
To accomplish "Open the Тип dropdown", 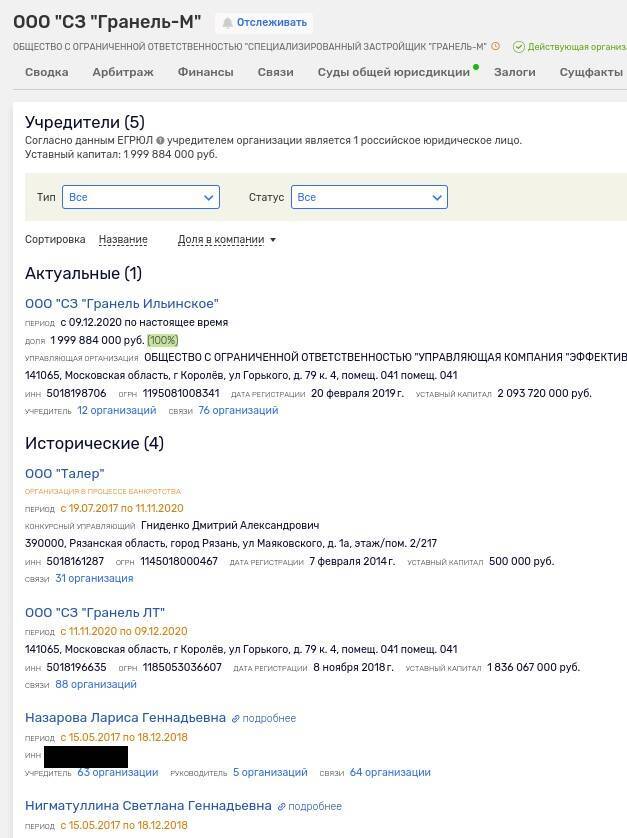I will pos(140,197).
